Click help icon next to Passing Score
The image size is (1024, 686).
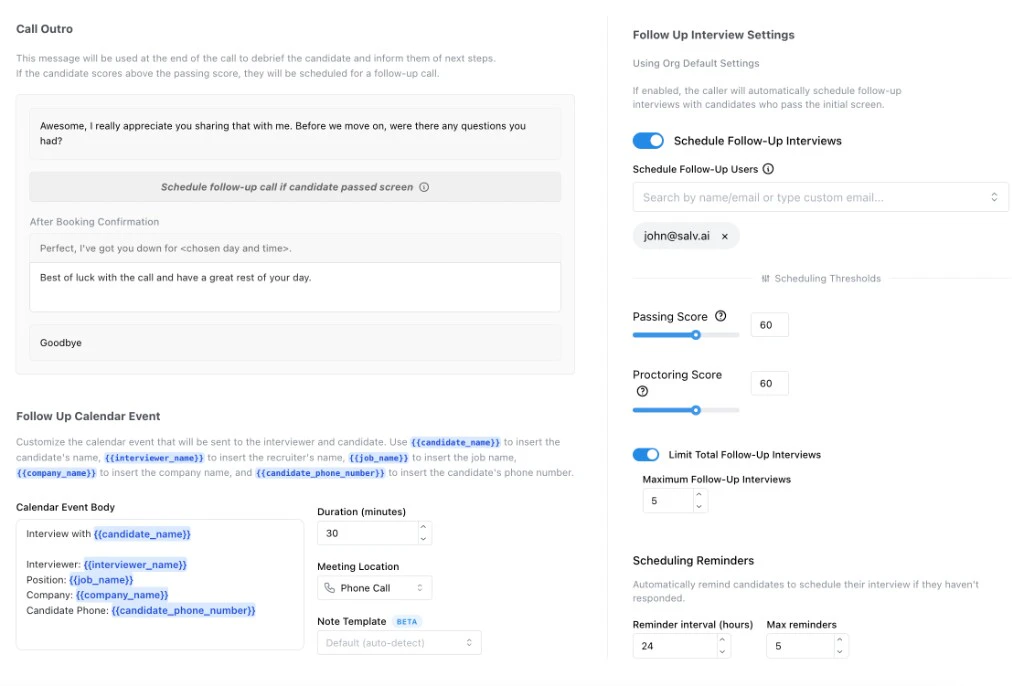coord(720,316)
